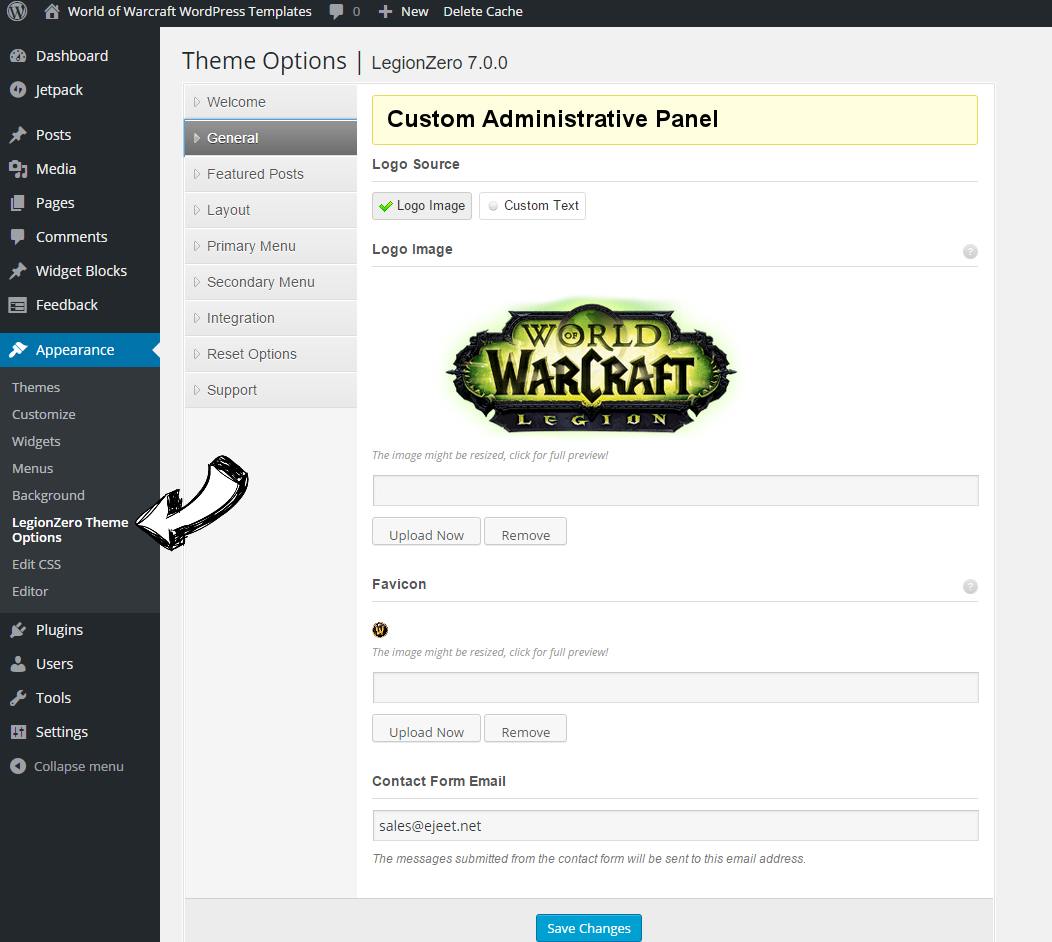Open the Edit CSS submenu item
Image resolution: width=1052 pixels, height=942 pixels.
36,564
